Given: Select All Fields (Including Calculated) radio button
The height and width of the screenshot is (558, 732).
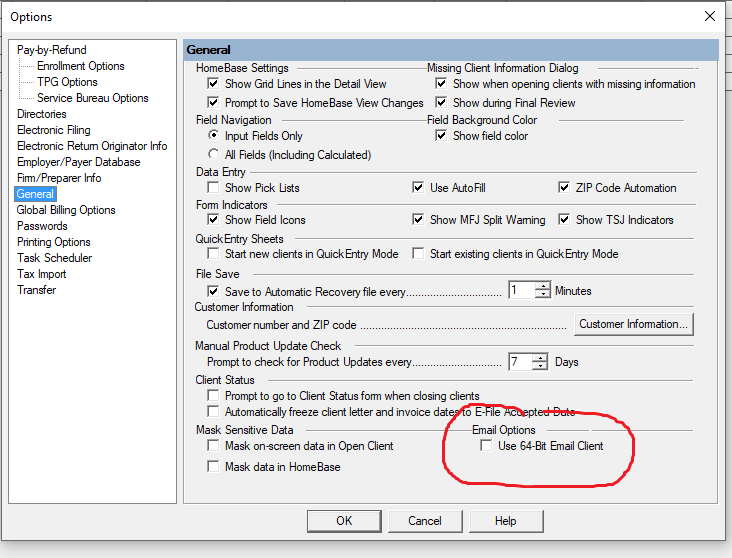Looking at the screenshot, I should pos(214,155).
